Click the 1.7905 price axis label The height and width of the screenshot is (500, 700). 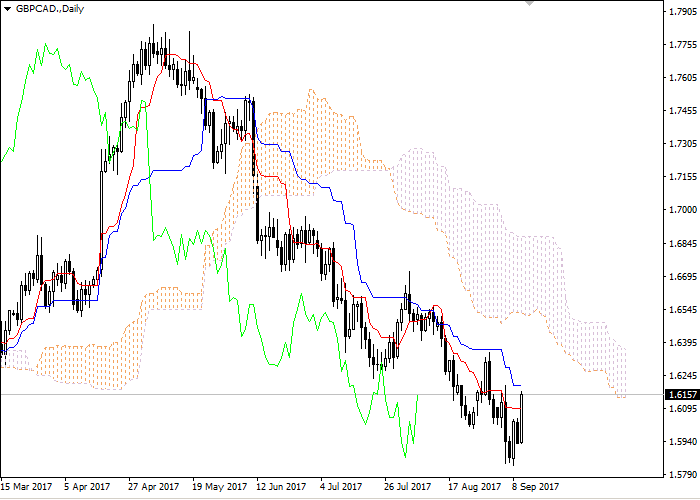click(683, 12)
